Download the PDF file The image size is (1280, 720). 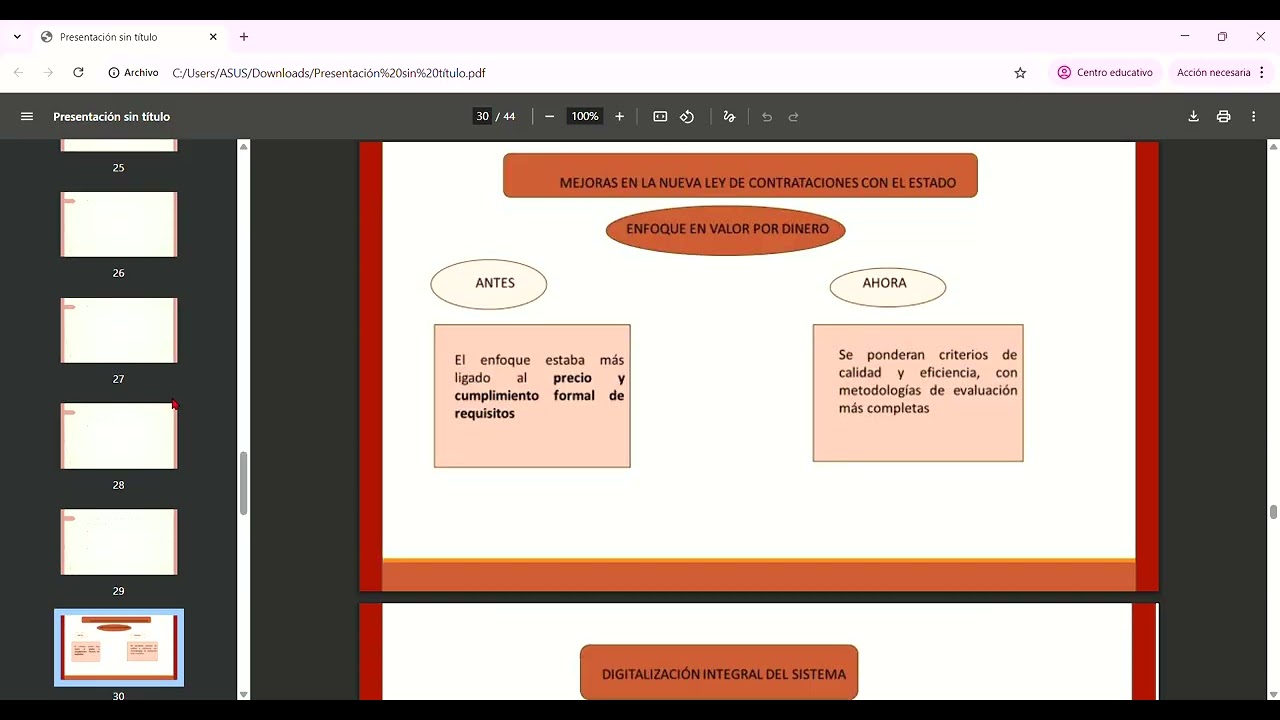tap(1193, 117)
